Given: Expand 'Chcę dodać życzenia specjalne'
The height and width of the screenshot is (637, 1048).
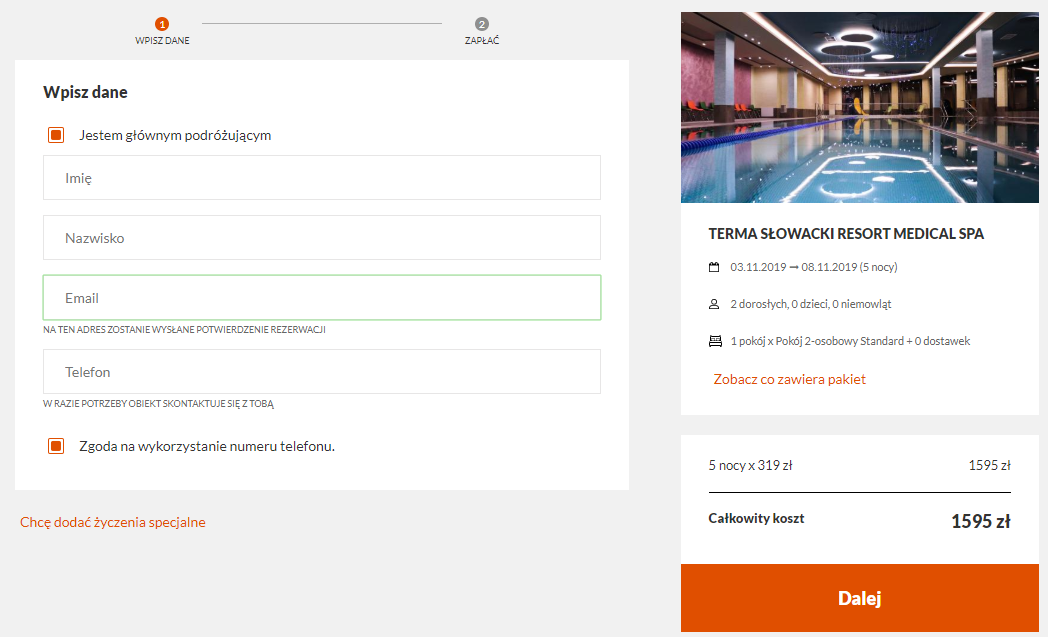Looking at the screenshot, I should [113, 522].
